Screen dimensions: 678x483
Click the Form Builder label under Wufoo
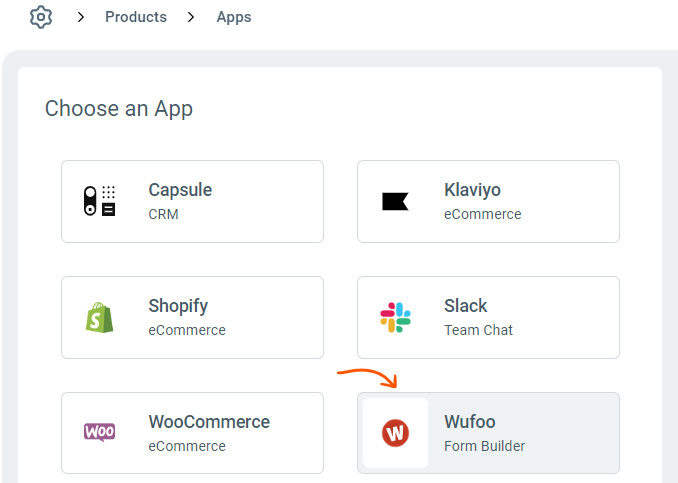(x=484, y=446)
